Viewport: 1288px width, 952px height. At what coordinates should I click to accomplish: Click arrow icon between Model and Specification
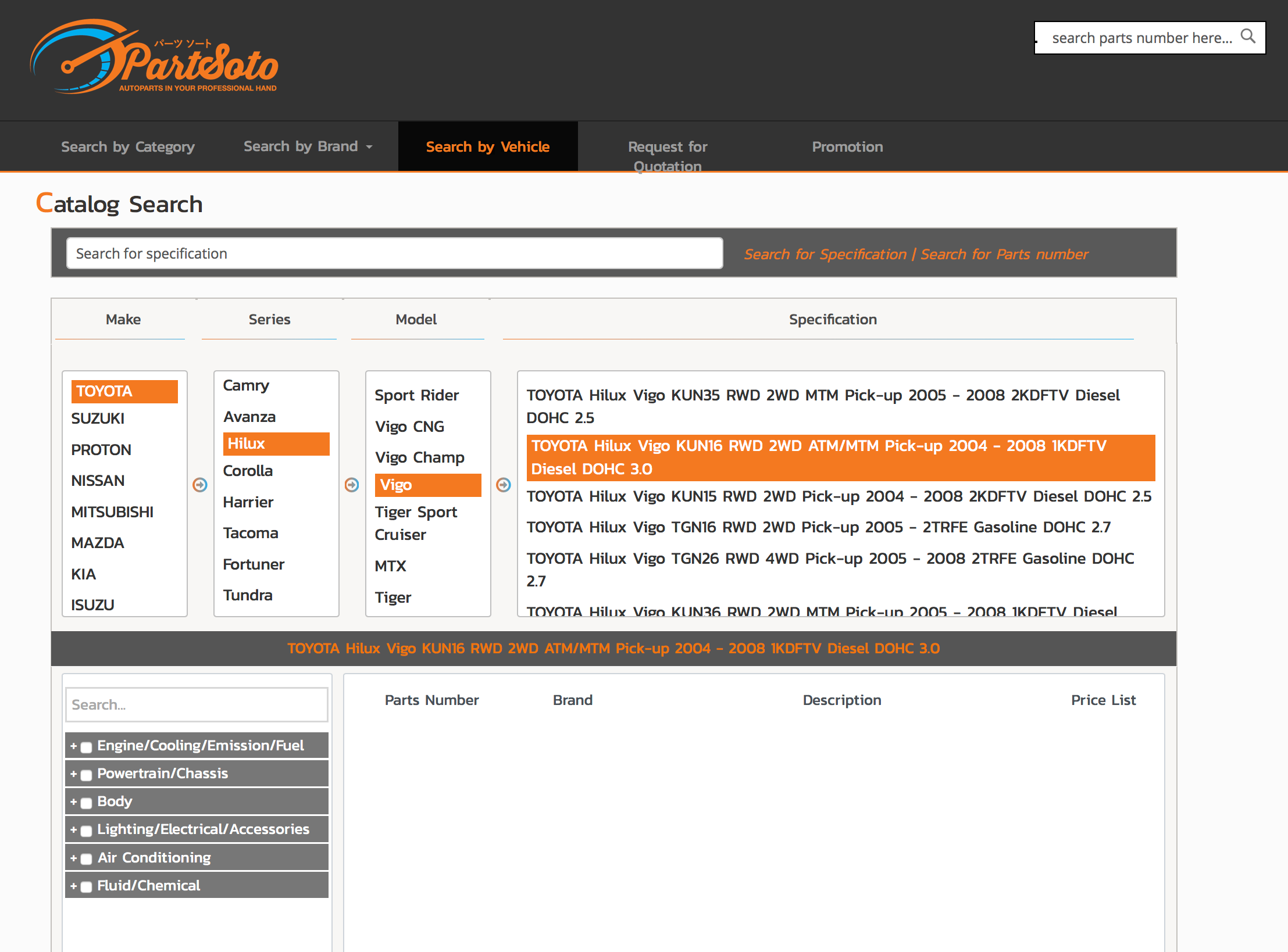point(504,485)
